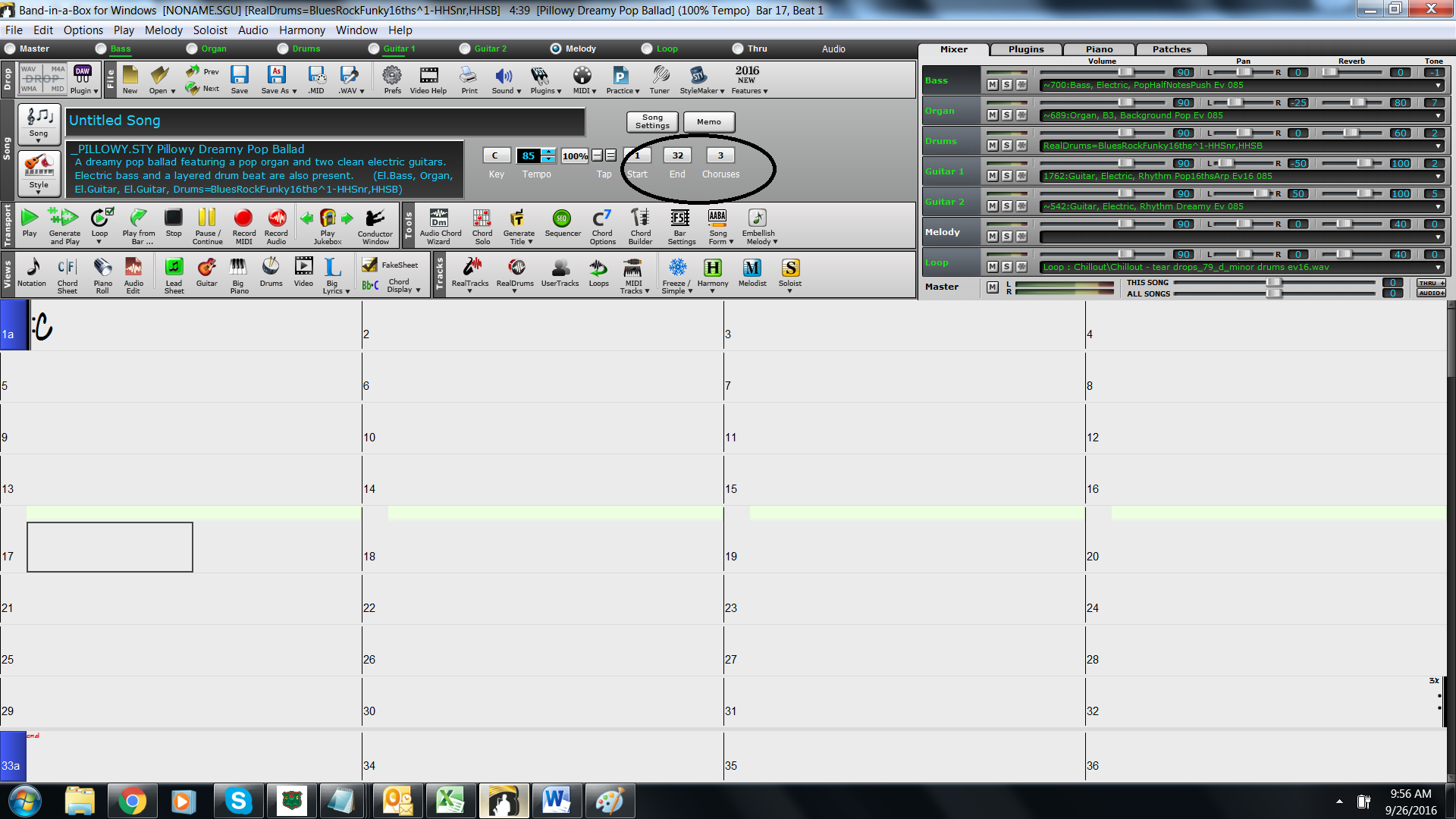Select the Bass track radio button
Screen dimensions: 1456x819
(101, 49)
